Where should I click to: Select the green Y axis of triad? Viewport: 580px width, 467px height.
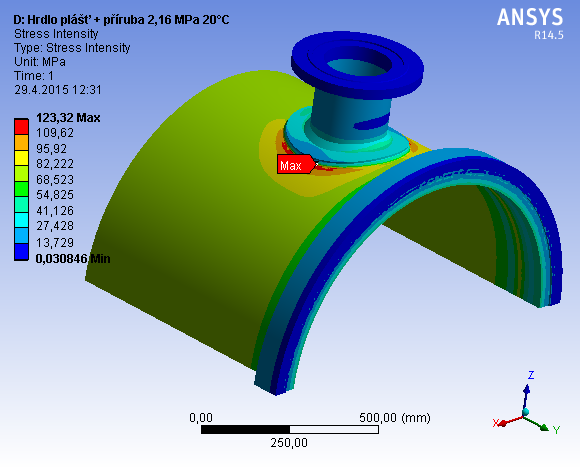pyautogui.click(x=537, y=424)
